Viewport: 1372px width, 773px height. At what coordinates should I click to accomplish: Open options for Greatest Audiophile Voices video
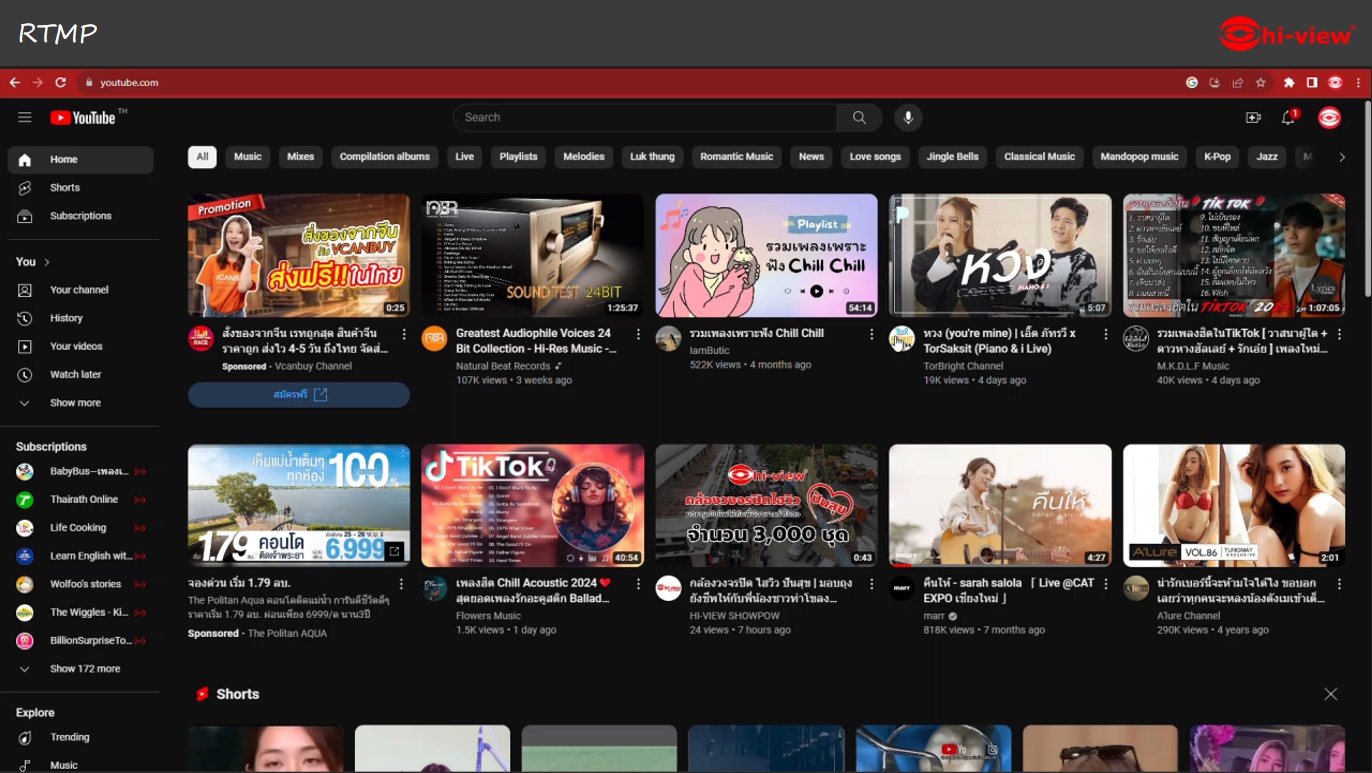(638, 334)
